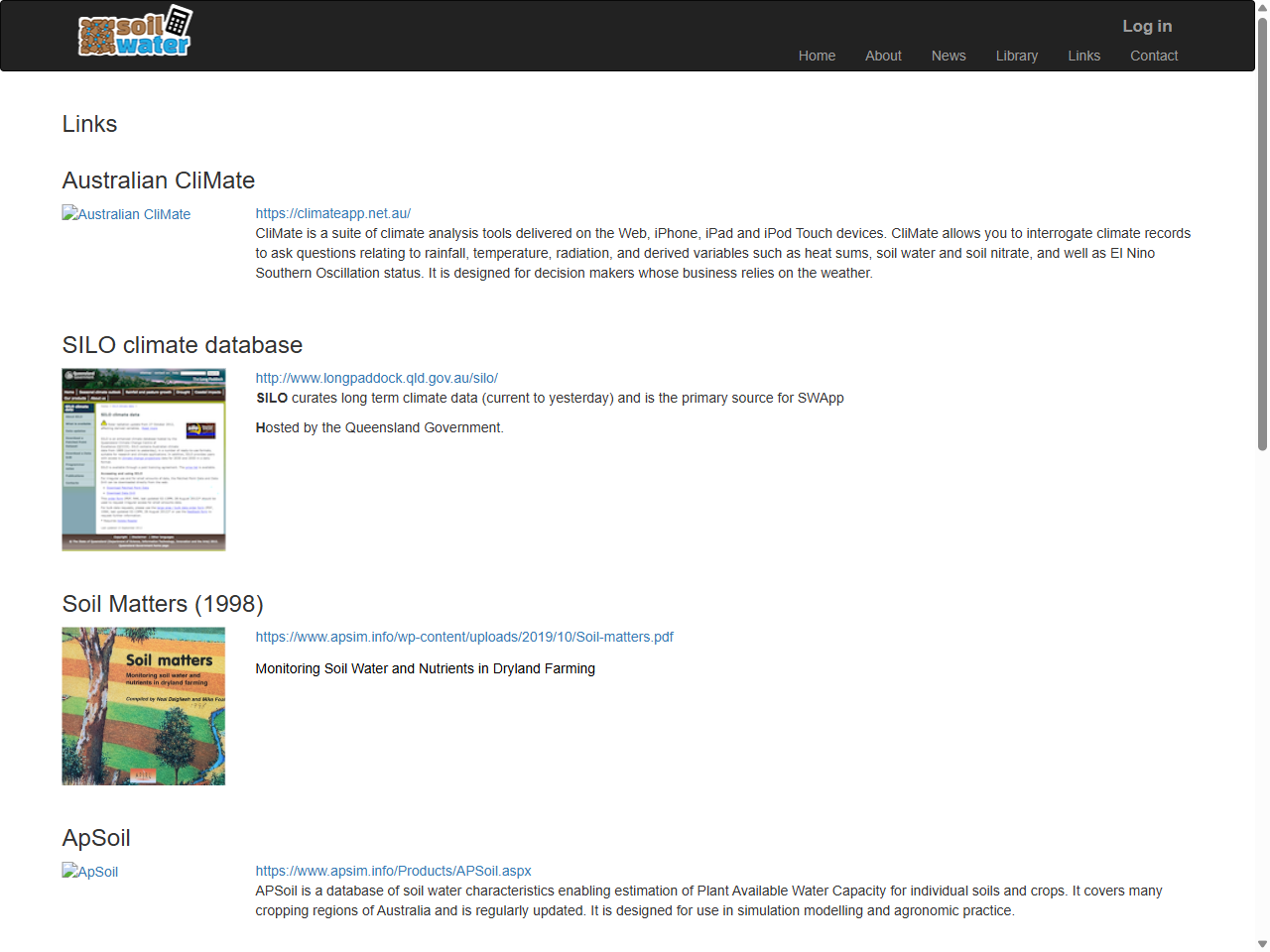The height and width of the screenshot is (952, 1270).
Task: Navigate to the Home page
Action: [817, 56]
